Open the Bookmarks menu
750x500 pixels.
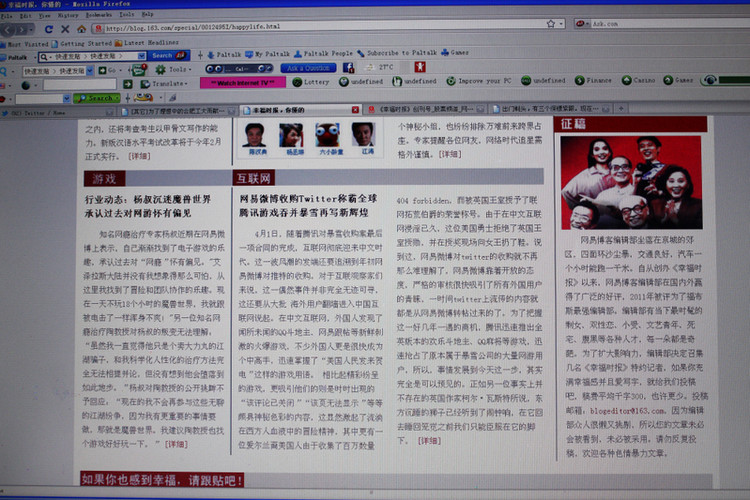pyautogui.click(x=99, y=16)
